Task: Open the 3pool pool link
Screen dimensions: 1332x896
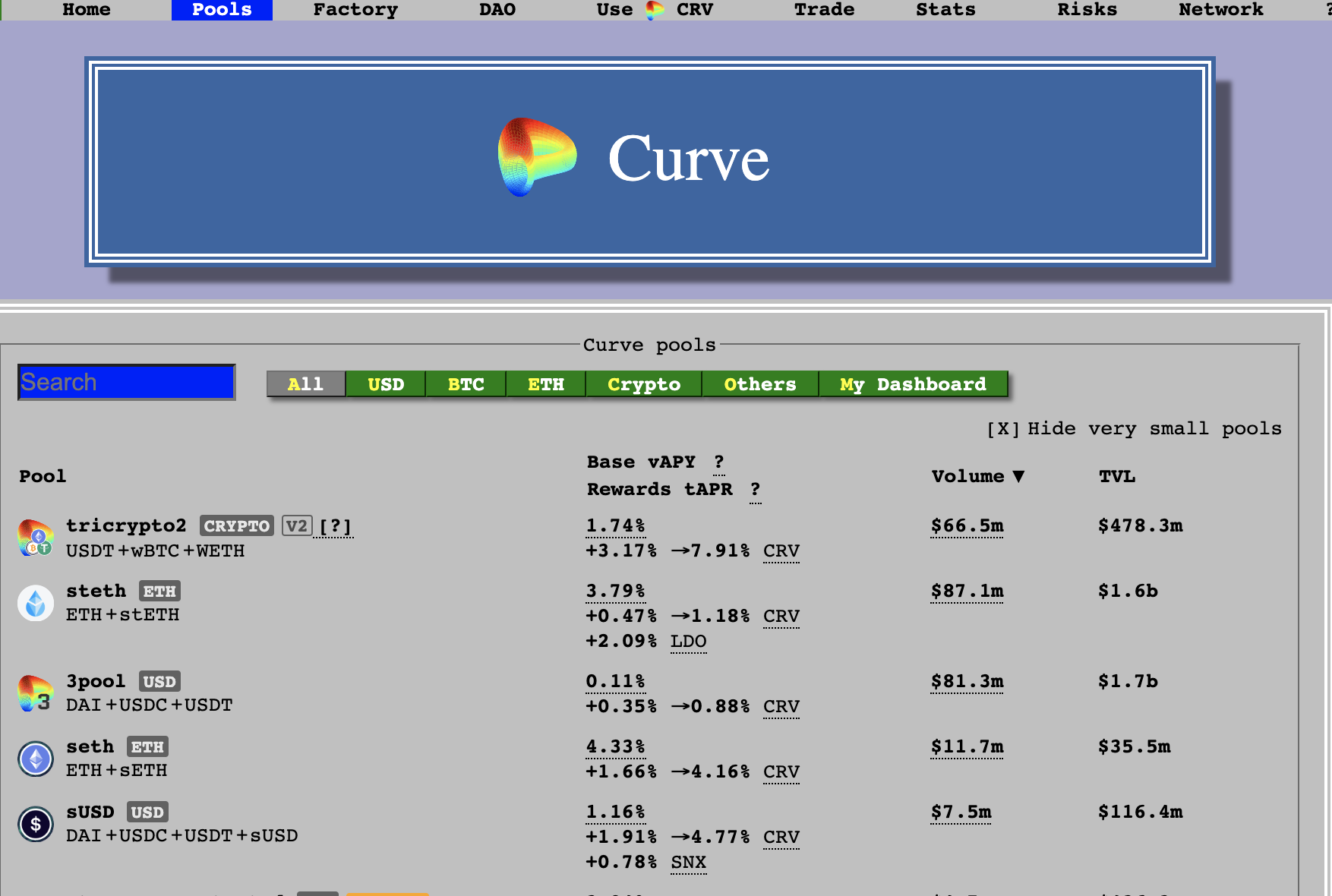Action: click(96, 681)
